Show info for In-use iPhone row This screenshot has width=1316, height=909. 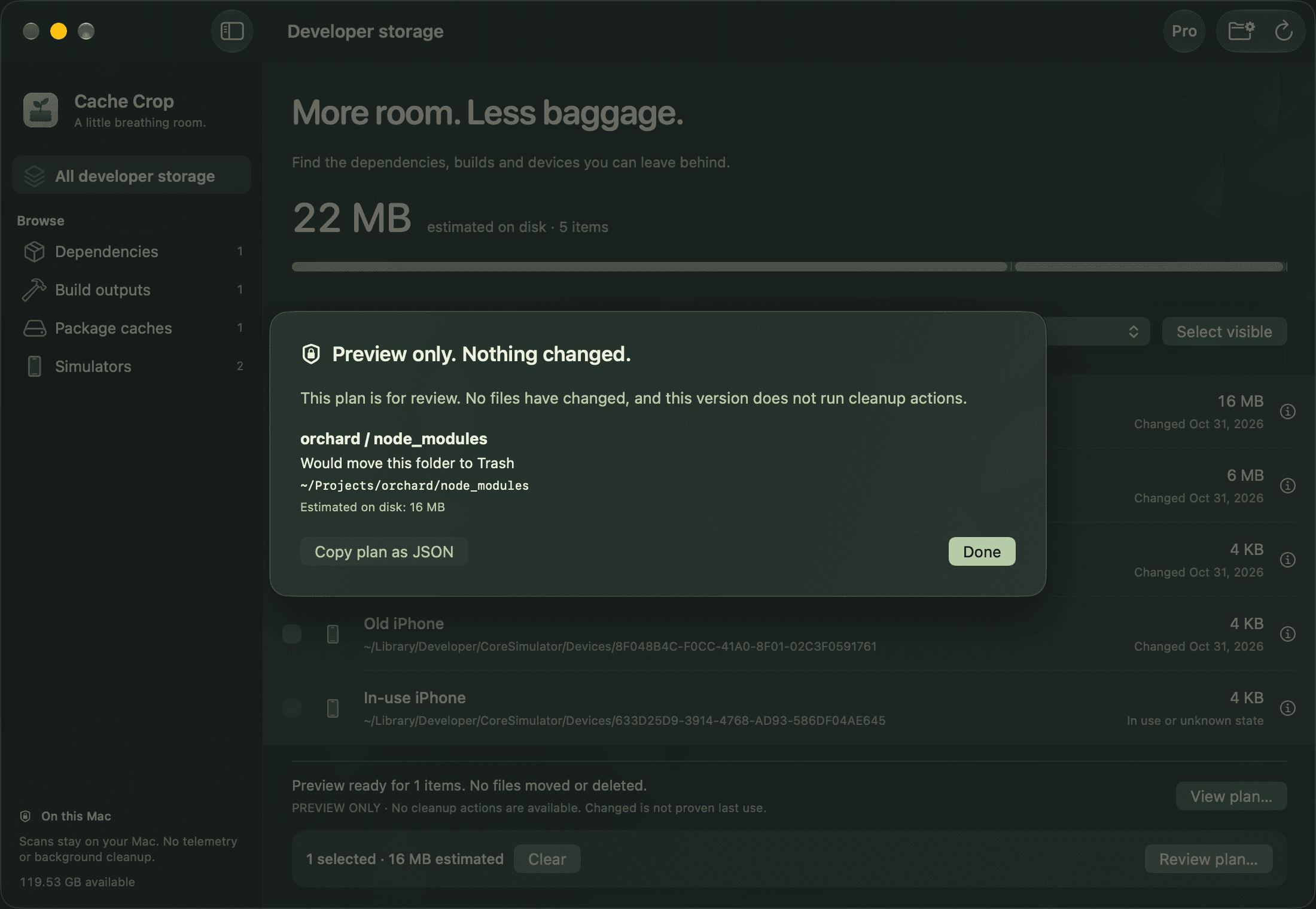click(x=1288, y=708)
